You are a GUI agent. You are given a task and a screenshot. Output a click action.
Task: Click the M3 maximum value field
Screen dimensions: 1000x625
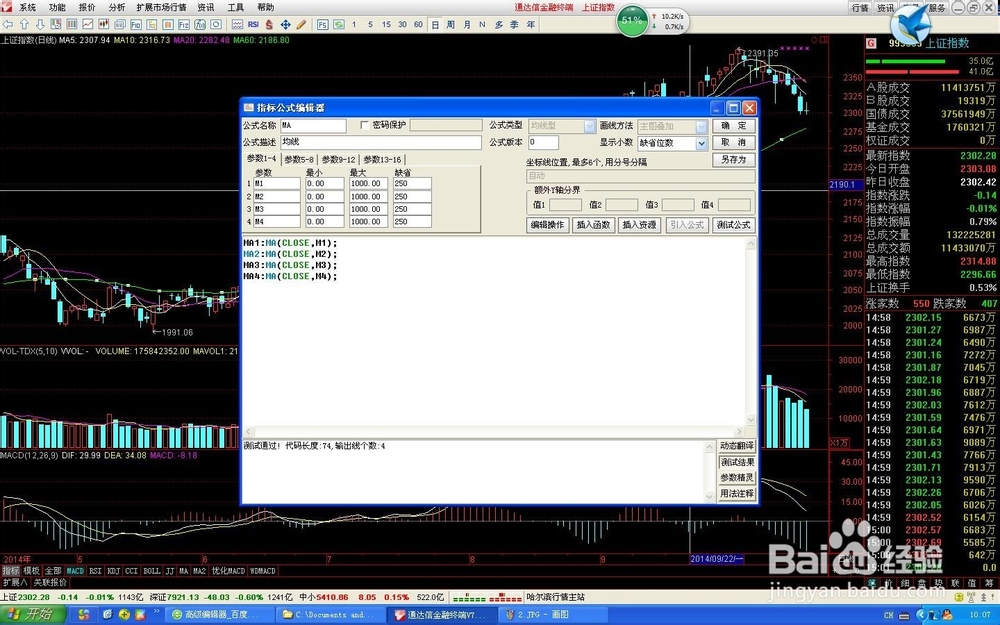pyautogui.click(x=368, y=209)
